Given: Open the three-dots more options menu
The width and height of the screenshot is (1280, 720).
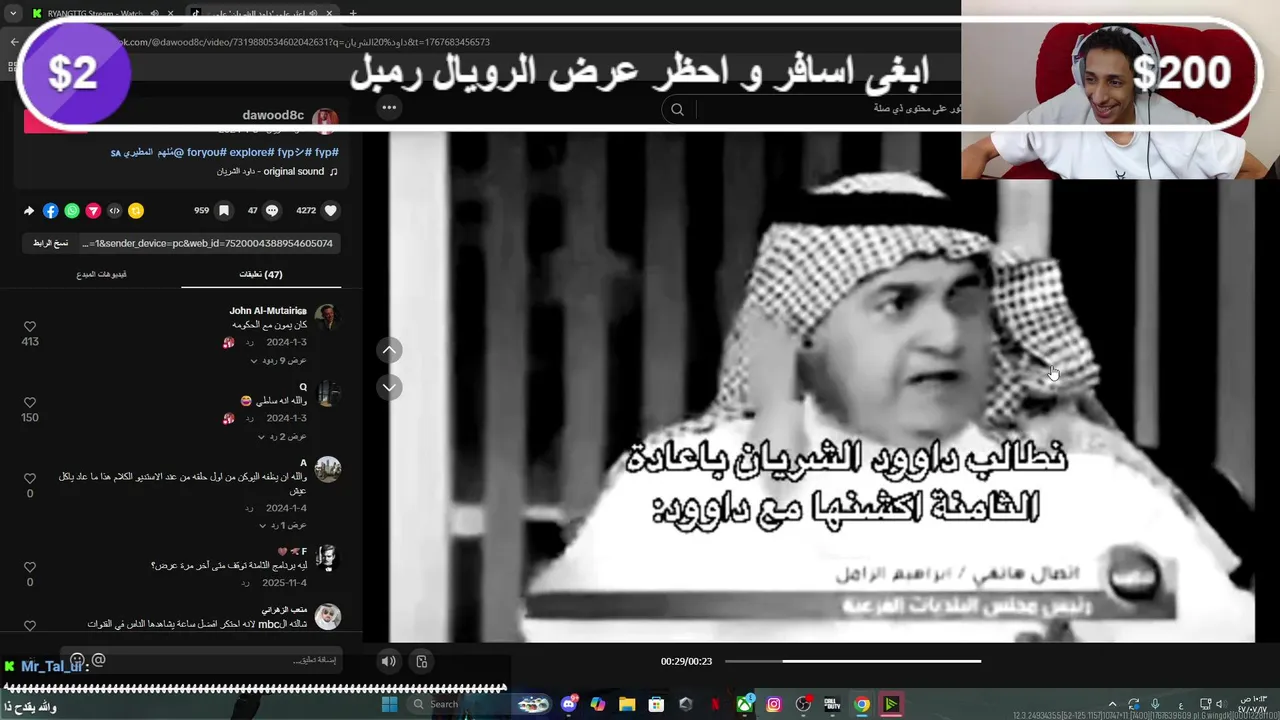Looking at the screenshot, I should 389,107.
